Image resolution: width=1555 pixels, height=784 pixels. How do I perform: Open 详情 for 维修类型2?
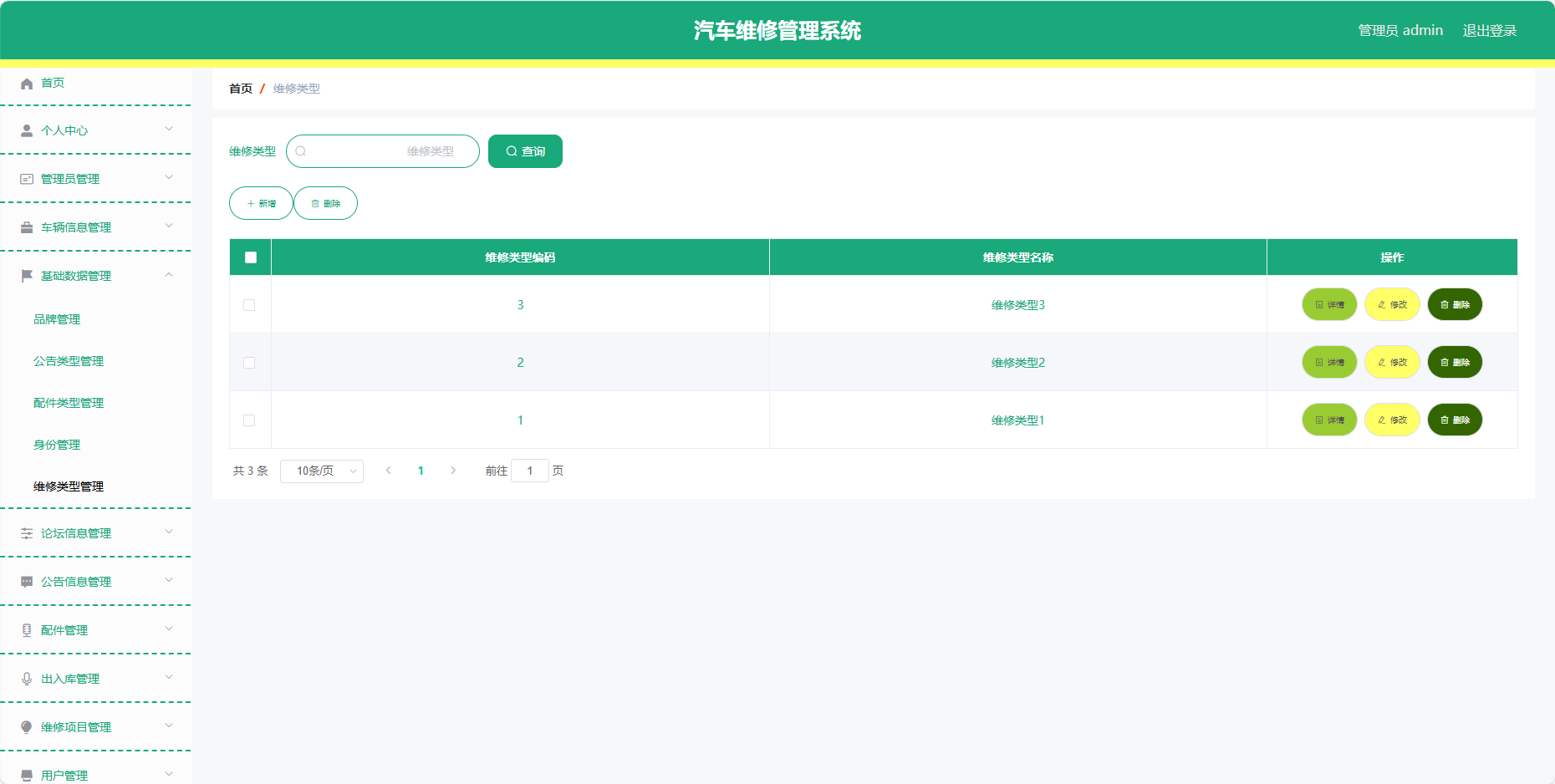(x=1329, y=362)
